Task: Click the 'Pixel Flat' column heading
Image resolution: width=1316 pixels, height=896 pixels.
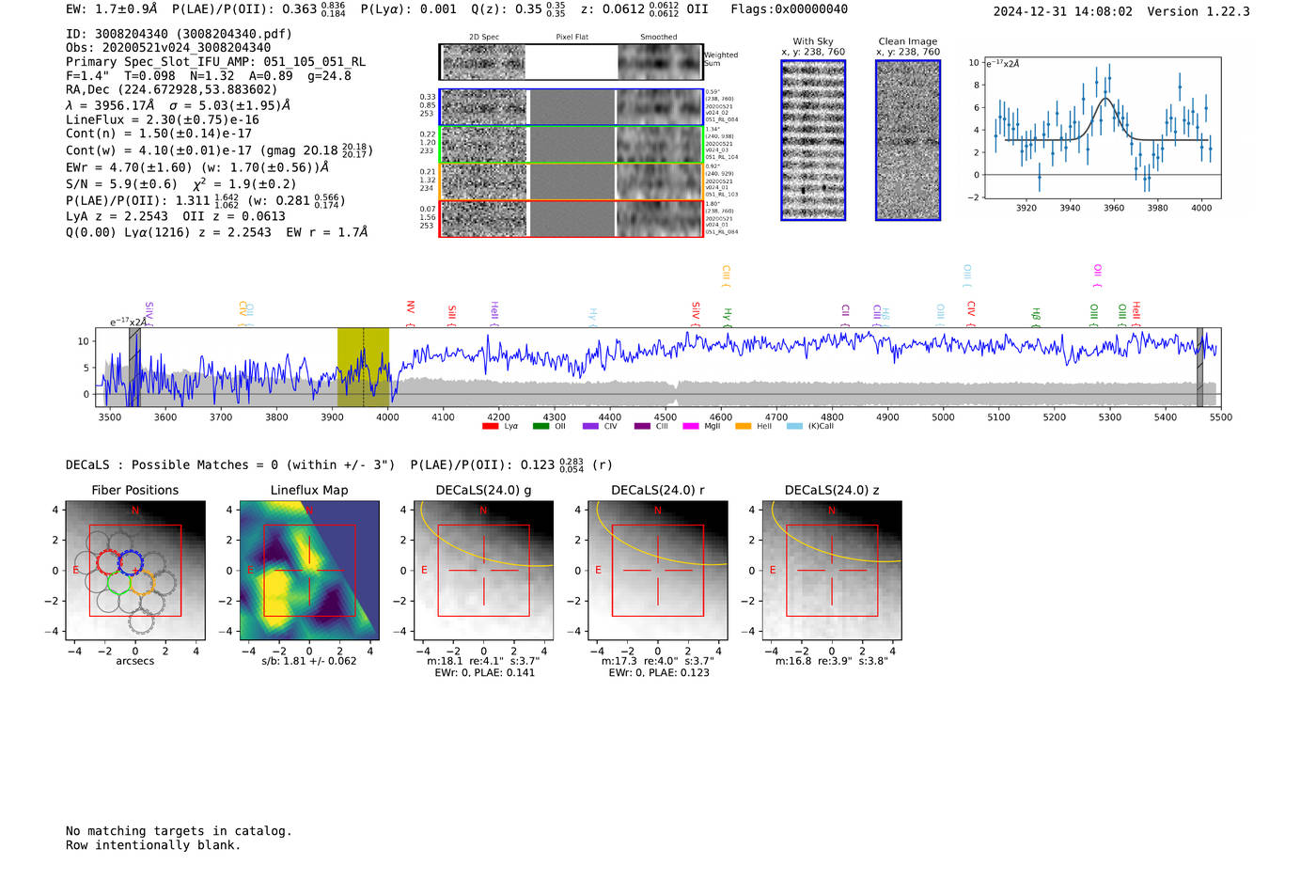Action: [x=572, y=38]
